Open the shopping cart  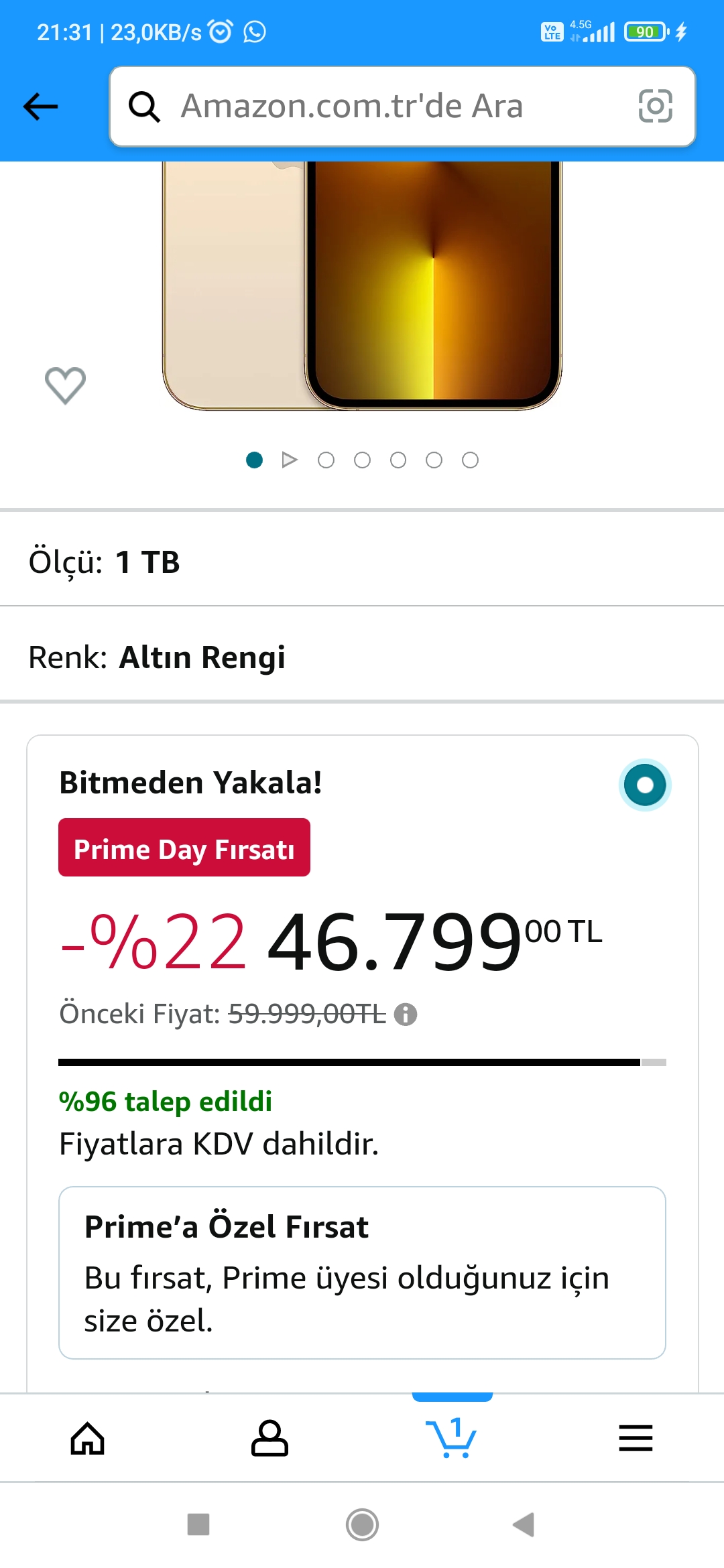point(452,1439)
